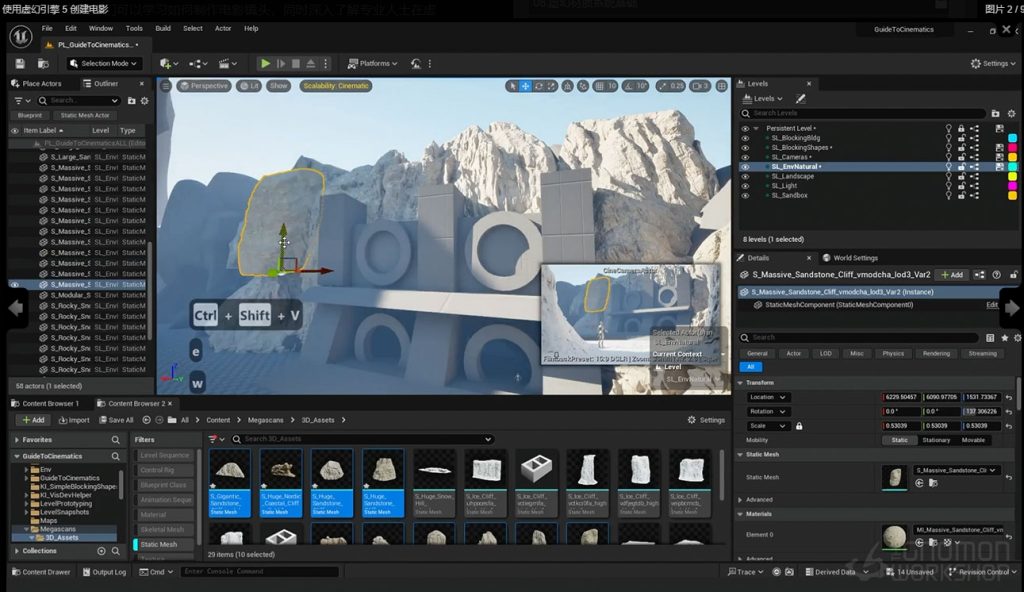
Task: Open the viewport hamburger options menu
Action: click(x=166, y=86)
